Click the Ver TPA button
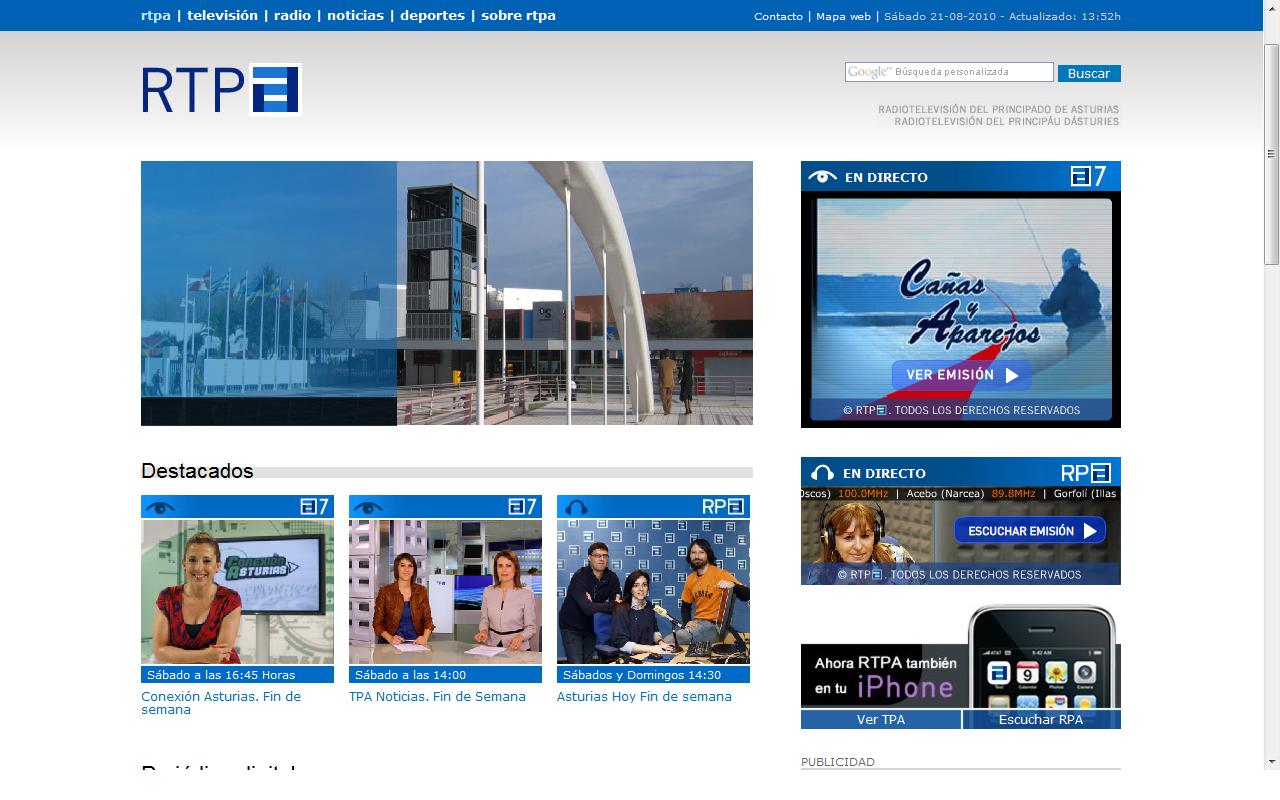Viewport: 1280px width, 800px height. tap(880, 720)
